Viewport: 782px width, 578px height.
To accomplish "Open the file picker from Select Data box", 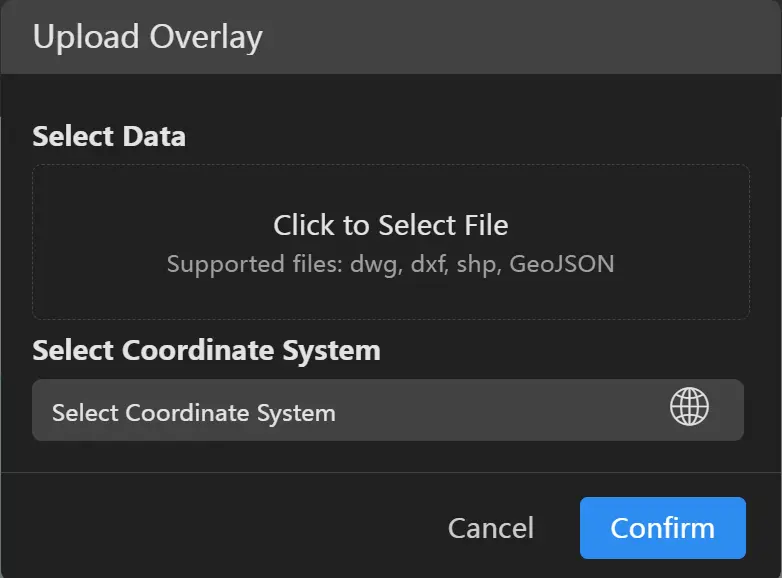I will [x=391, y=242].
